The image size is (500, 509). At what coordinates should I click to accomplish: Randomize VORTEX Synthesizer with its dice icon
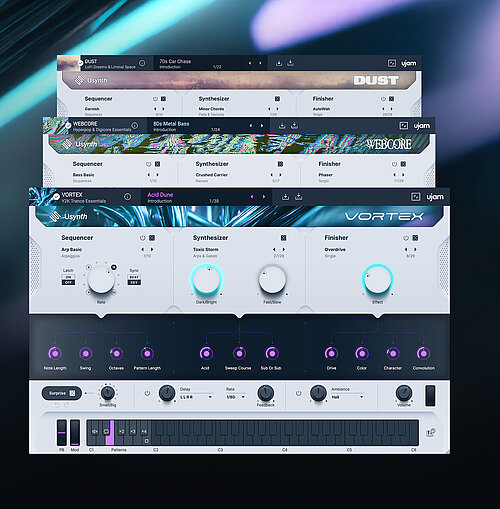[x=283, y=238]
